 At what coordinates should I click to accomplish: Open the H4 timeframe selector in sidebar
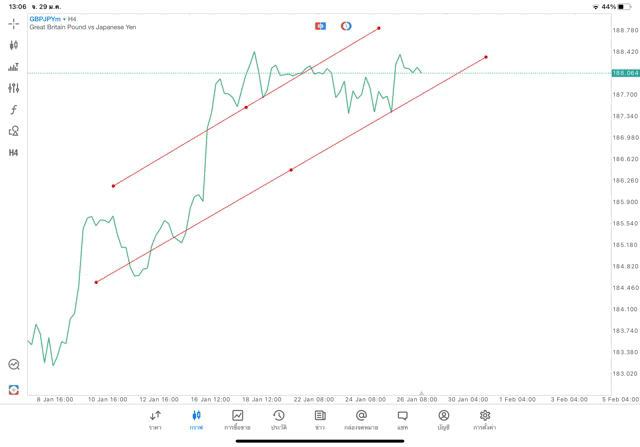click(14, 153)
